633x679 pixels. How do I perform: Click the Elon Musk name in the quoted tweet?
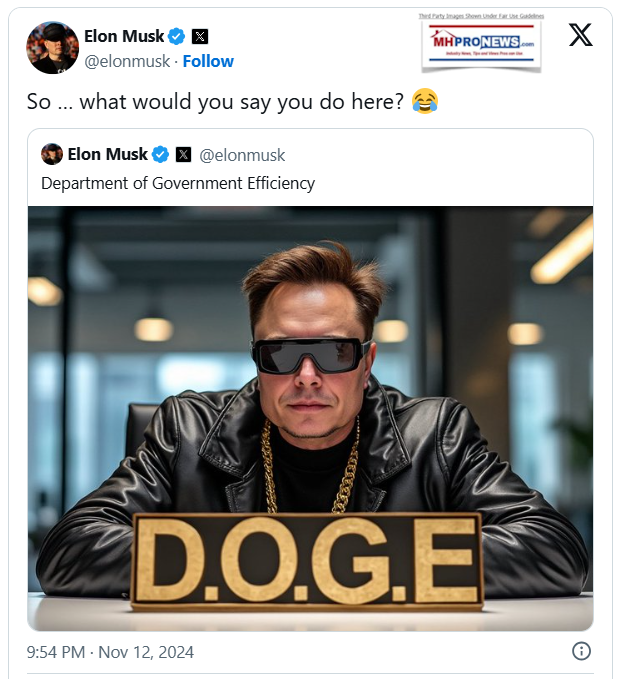tap(107, 154)
